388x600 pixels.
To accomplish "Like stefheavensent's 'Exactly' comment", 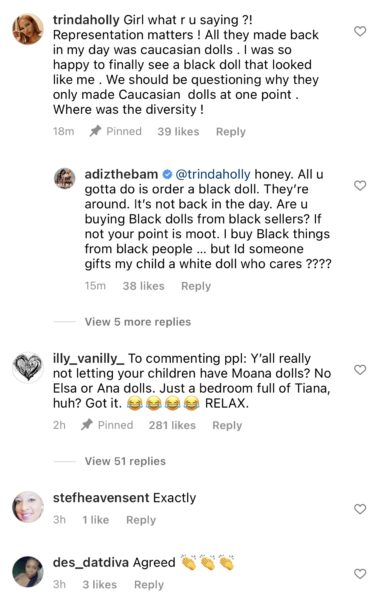I will click(x=360, y=509).
